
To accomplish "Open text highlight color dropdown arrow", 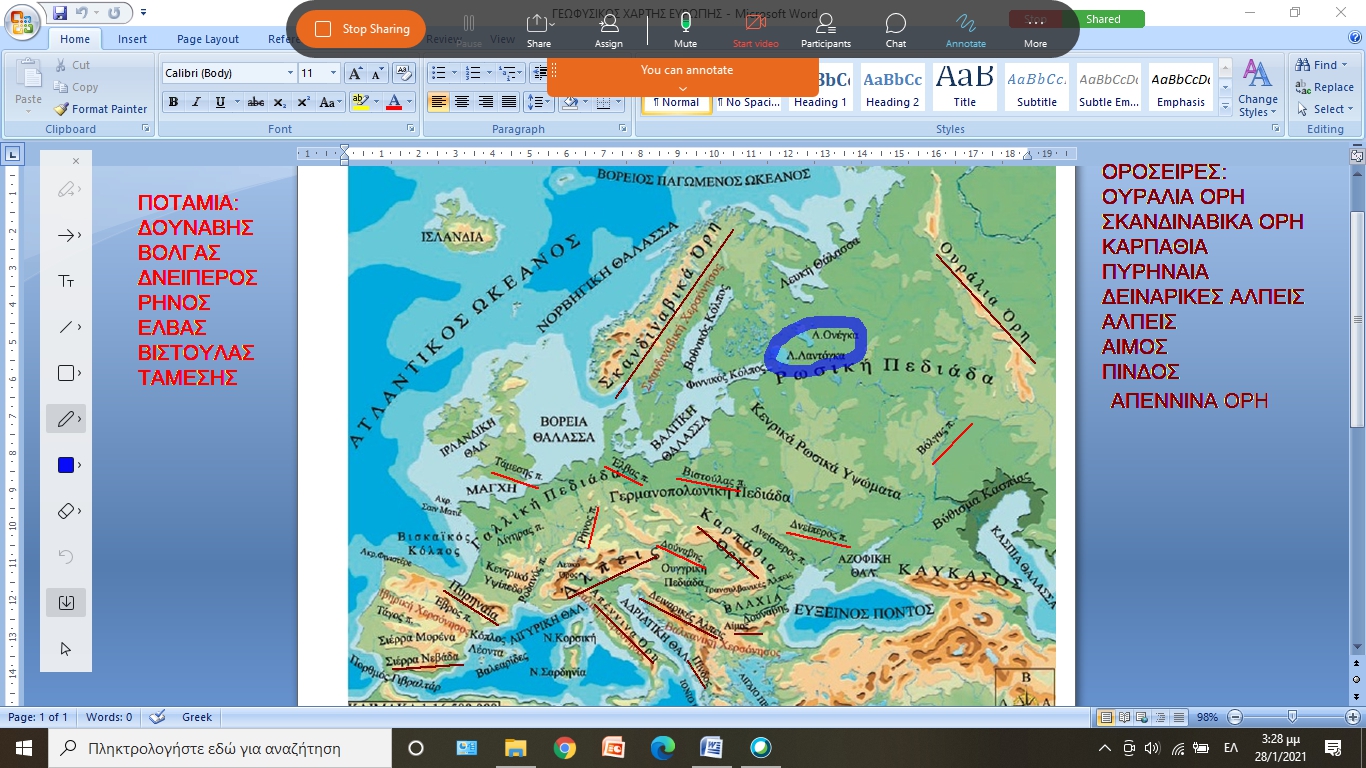I will (x=375, y=102).
